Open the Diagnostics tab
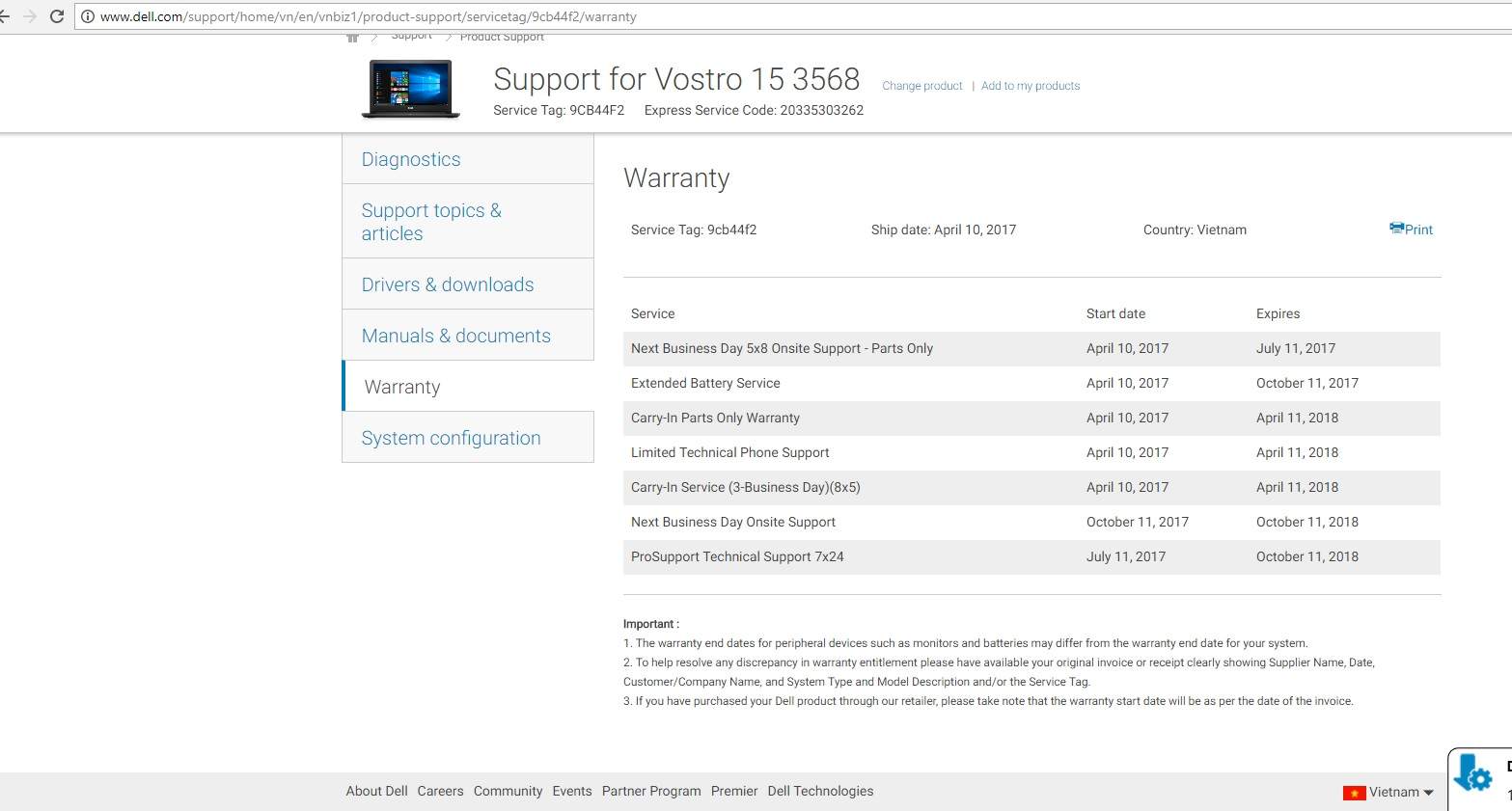1512x811 pixels. (468, 159)
